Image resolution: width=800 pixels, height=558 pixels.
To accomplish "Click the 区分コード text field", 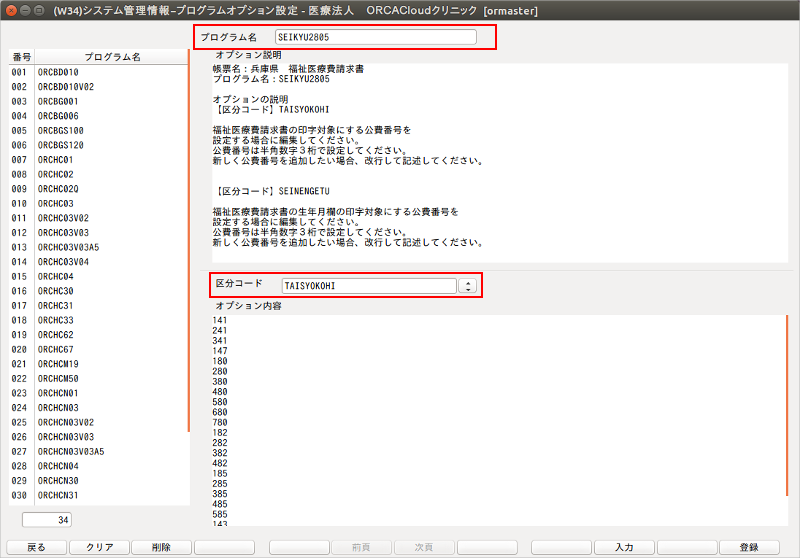I will coord(368,286).
